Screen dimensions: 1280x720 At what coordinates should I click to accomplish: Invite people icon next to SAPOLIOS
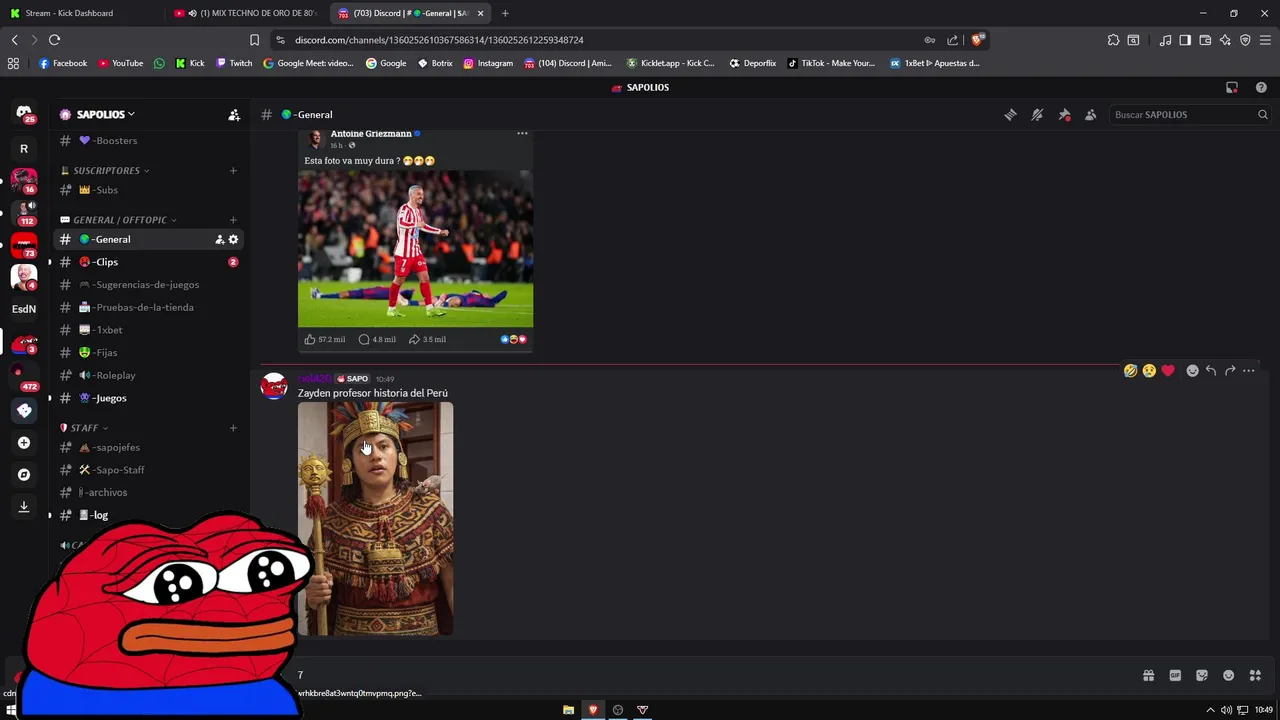[234, 115]
